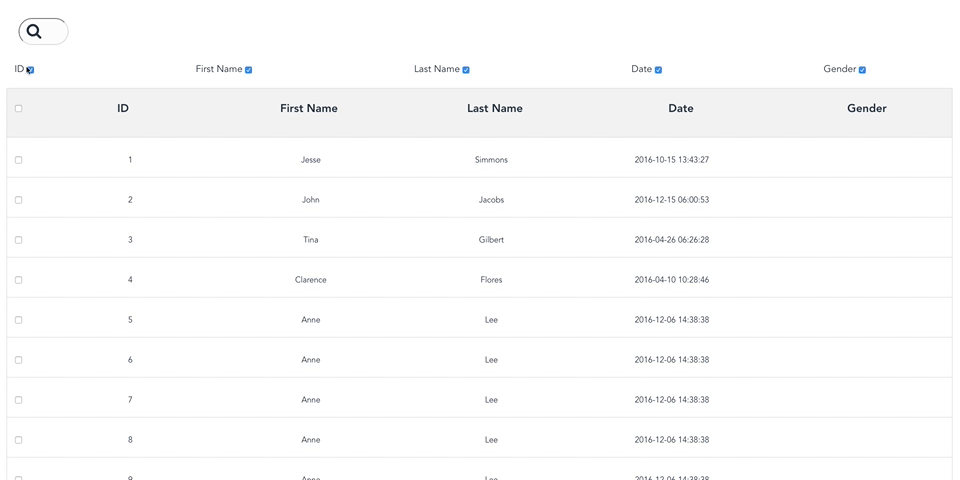
Task: Toggle the Last Name column checkbox
Action: coord(466,70)
